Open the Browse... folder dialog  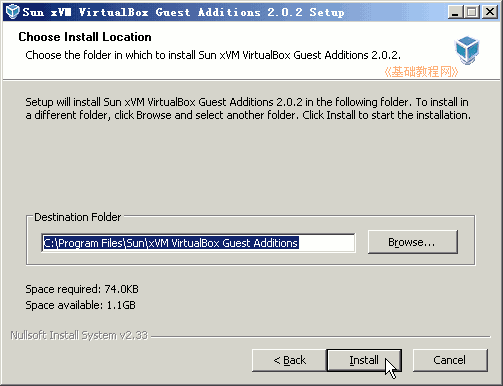[x=413, y=242]
